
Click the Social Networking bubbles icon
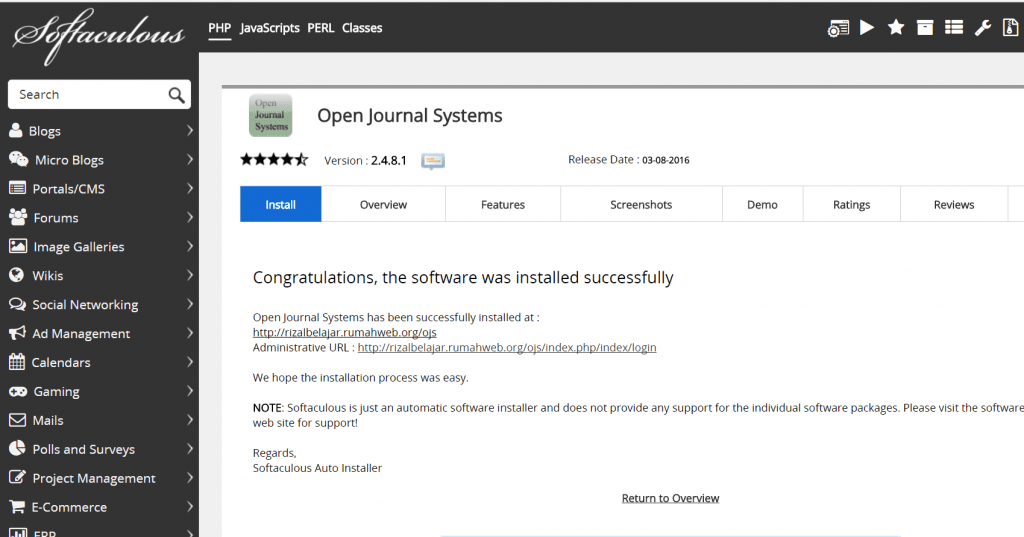pos(18,304)
